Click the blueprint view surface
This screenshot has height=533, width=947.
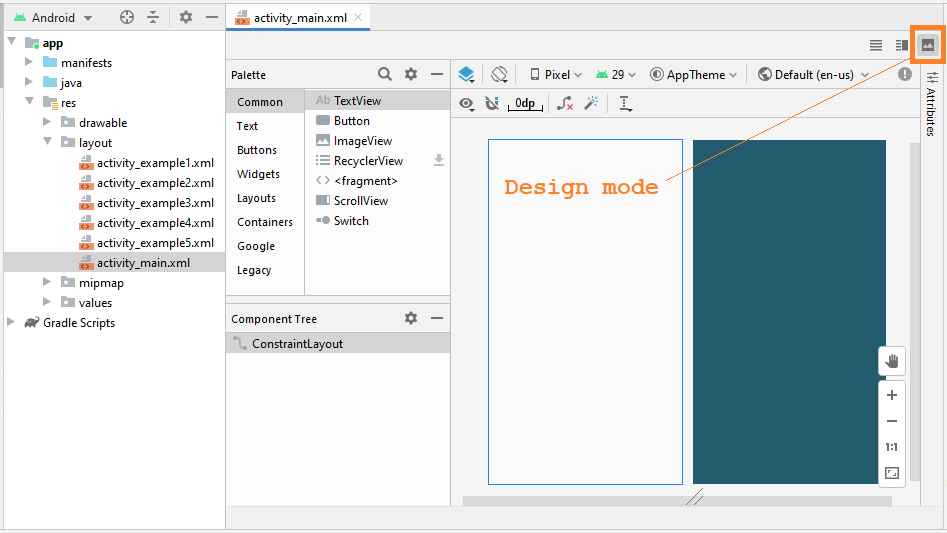[789, 312]
